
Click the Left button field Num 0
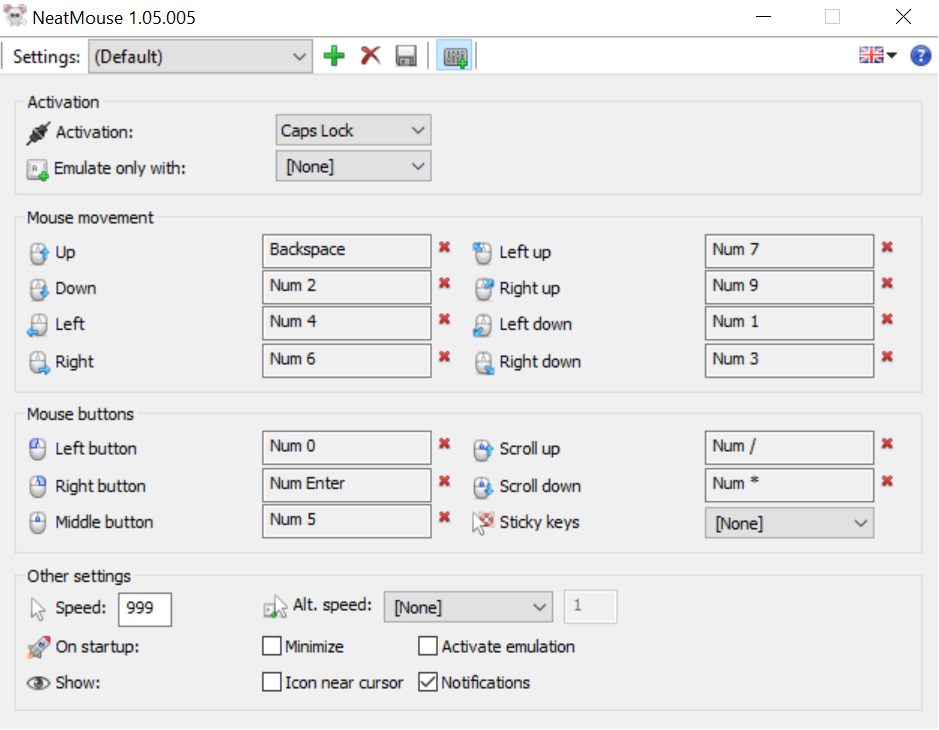point(347,447)
